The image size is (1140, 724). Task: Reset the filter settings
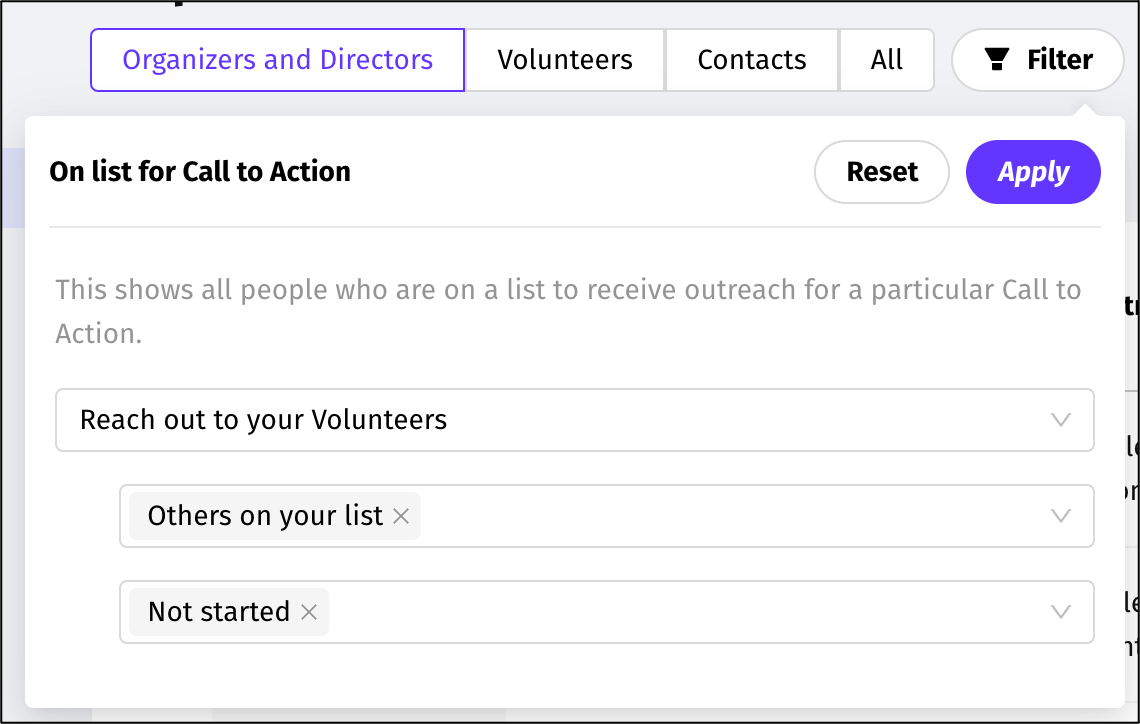[x=882, y=172]
